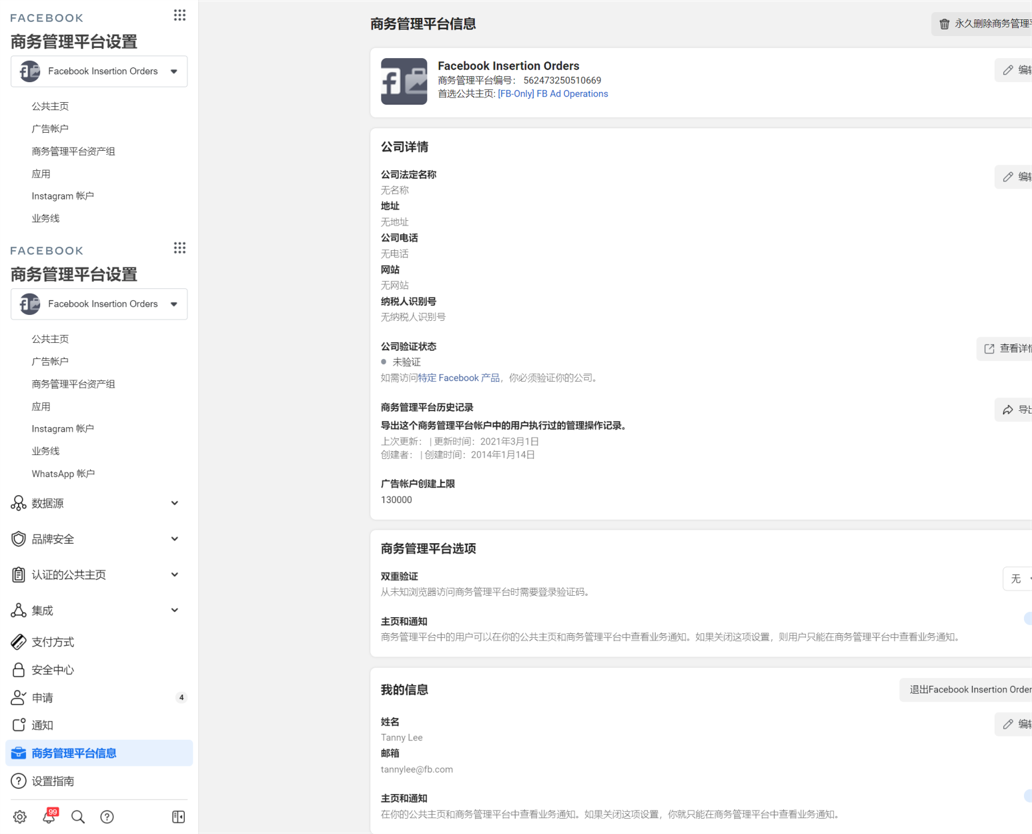Open the 双重验证 dropdown showing 无
Screen dimensions: 1032x834
(x=1018, y=579)
